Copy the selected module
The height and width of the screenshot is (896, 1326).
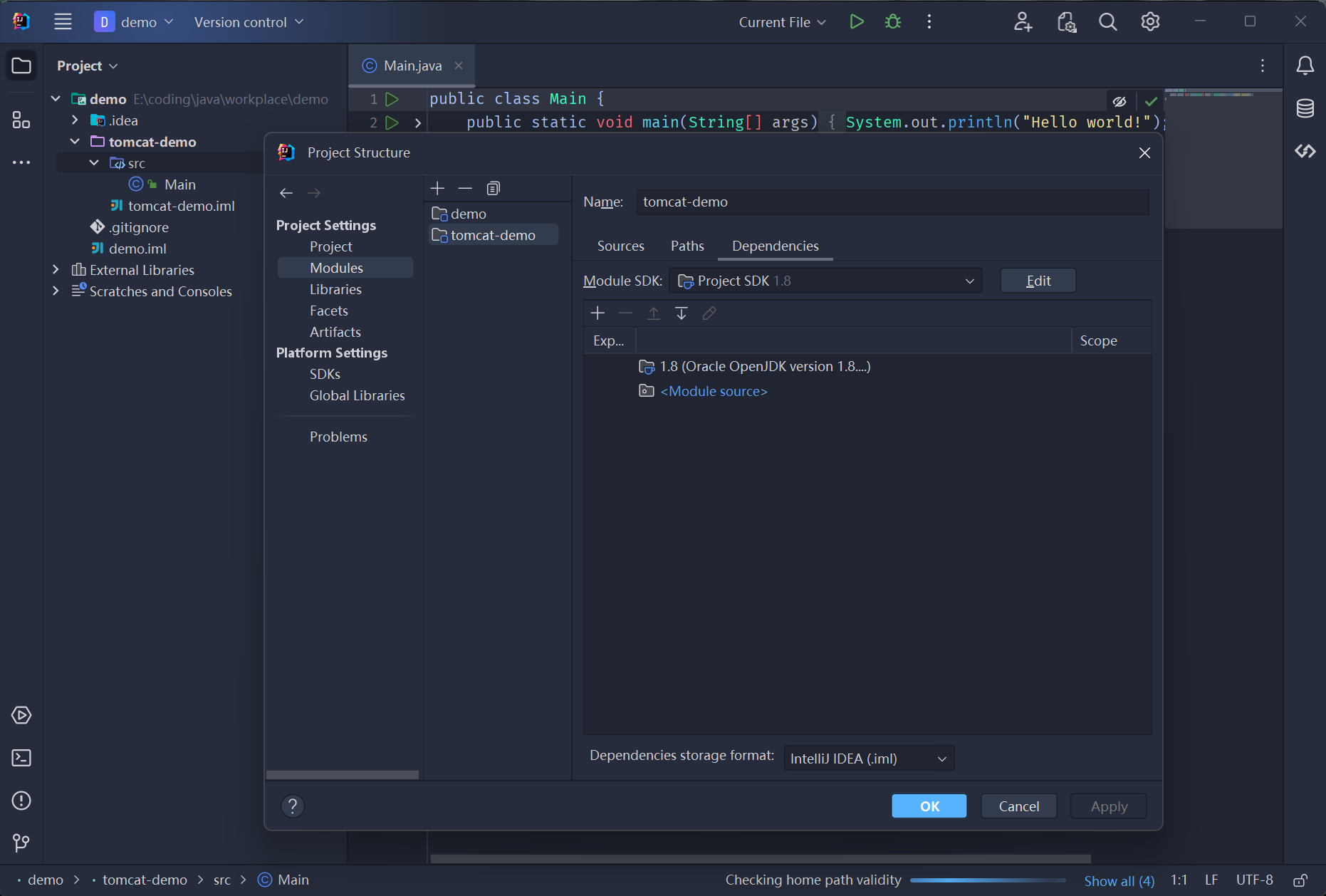pyautogui.click(x=493, y=188)
